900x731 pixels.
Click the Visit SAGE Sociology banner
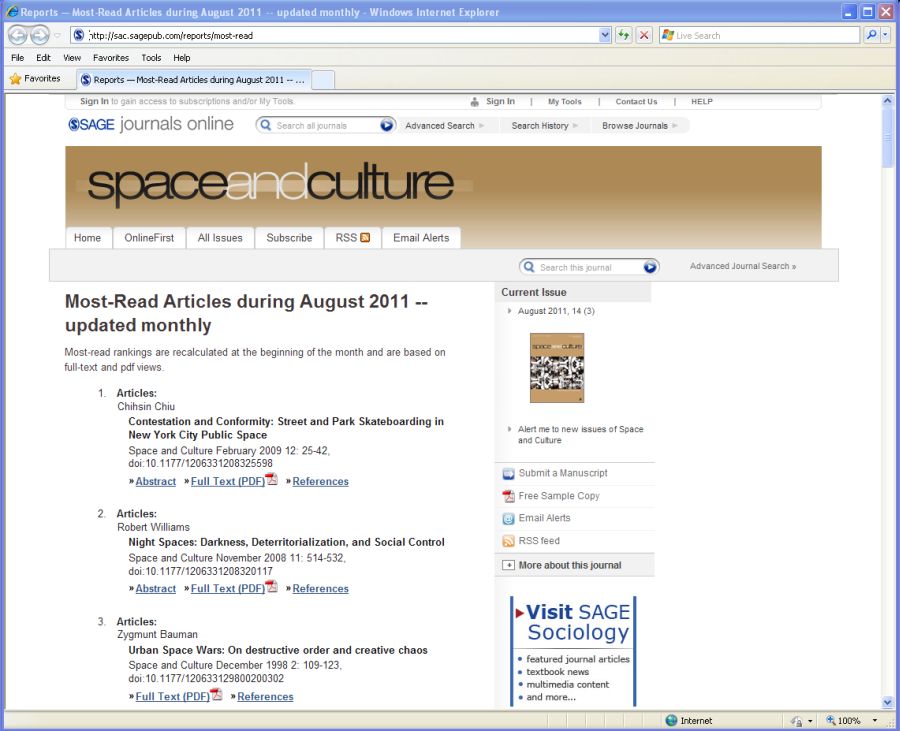click(573, 652)
